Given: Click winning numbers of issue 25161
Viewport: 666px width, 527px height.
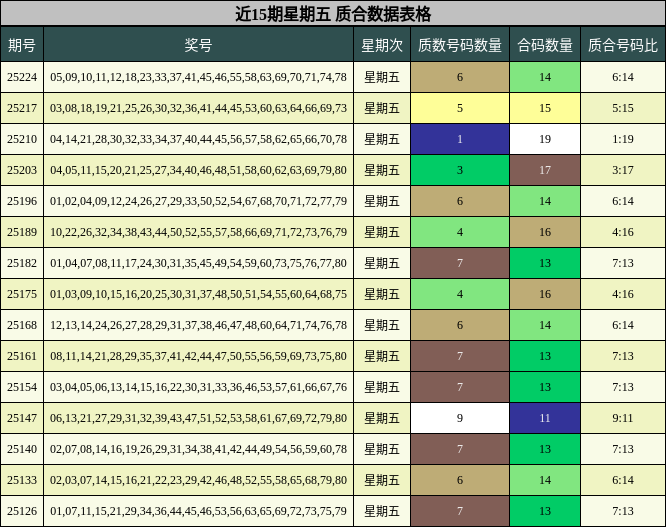Looking at the screenshot, I should coord(198,356).
